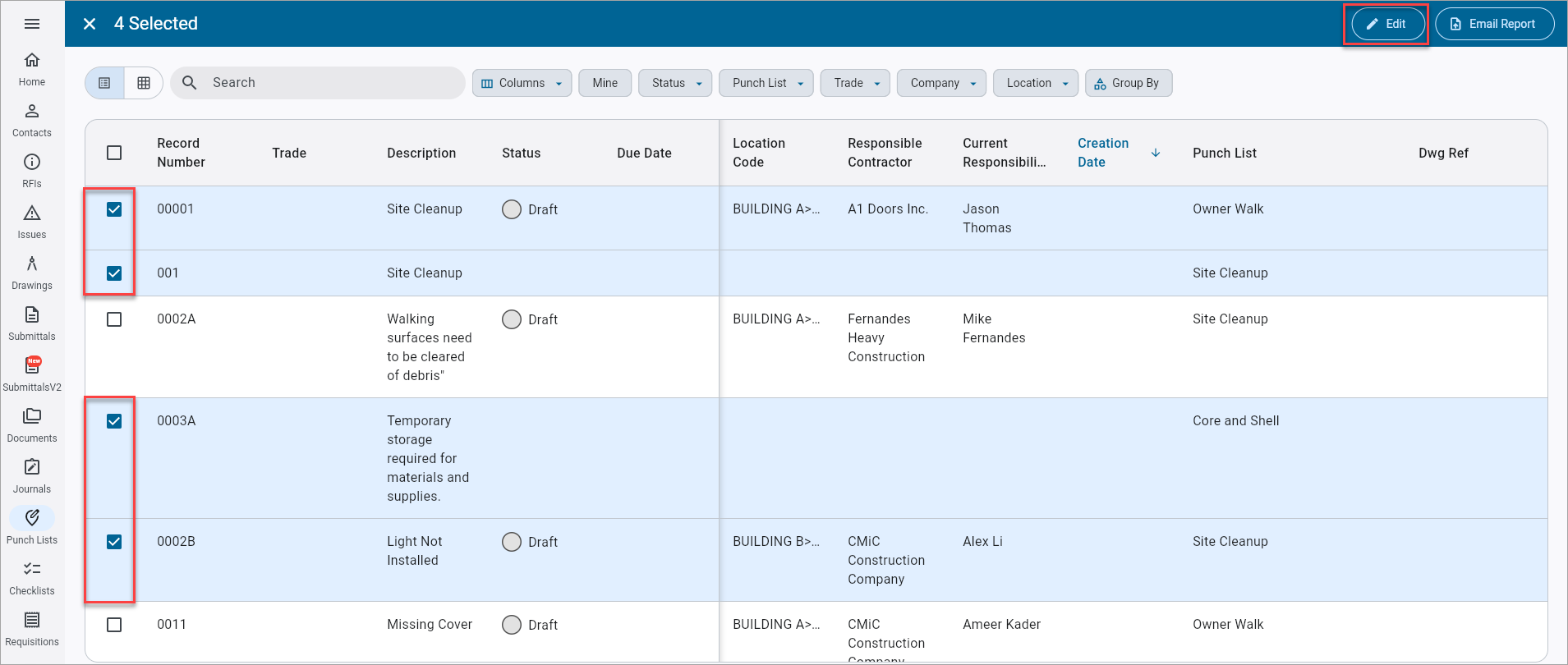The height and width of the screenshot is (665, 1568).
Task: Open Requisitions from the sidebar
Action: tap(32, 629)
